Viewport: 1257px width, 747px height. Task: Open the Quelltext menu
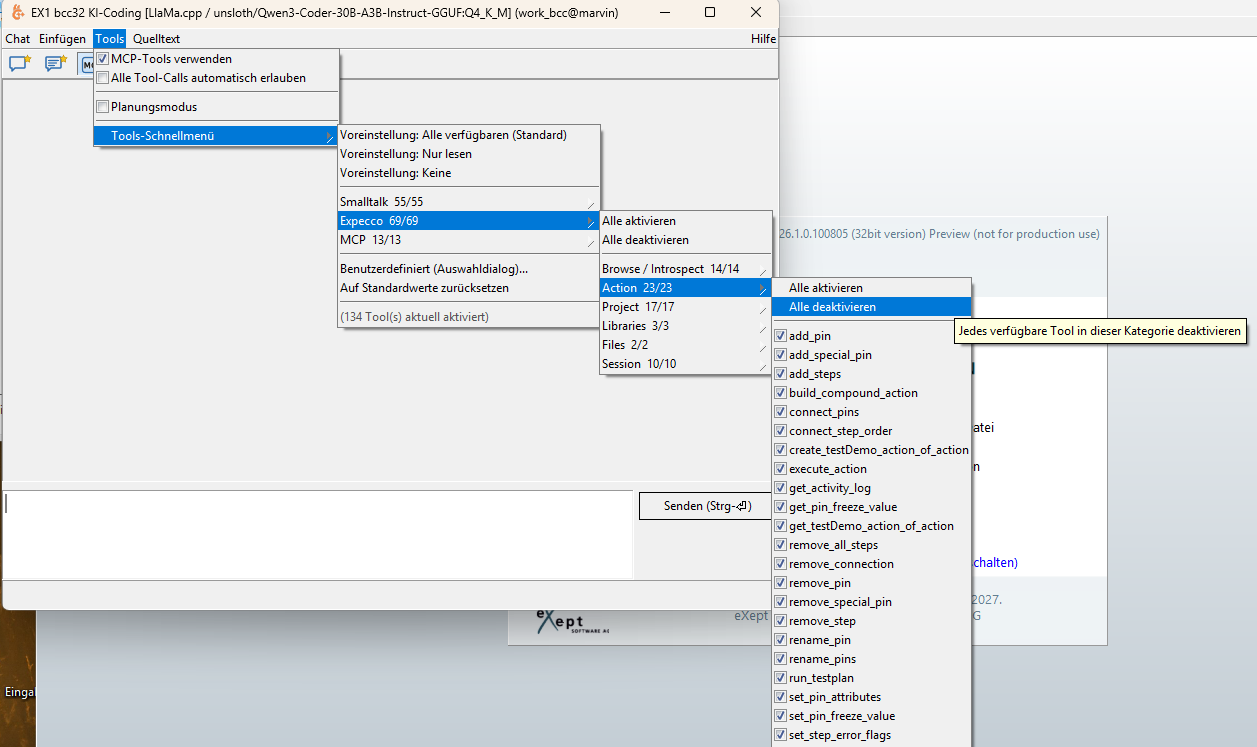tap(156, 39)
